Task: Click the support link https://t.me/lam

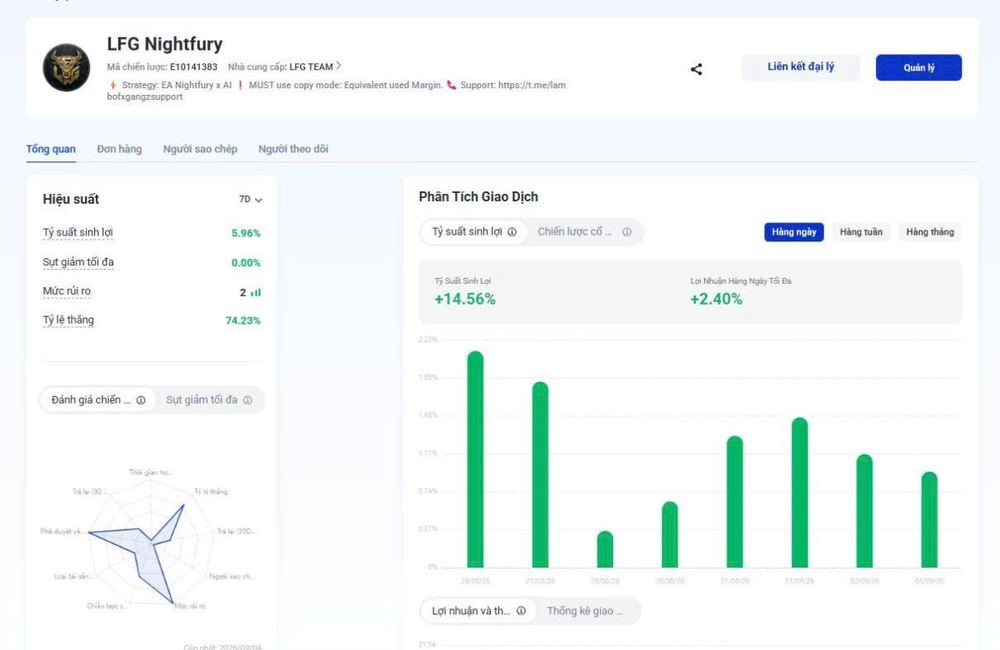Action: pos(532,85)
